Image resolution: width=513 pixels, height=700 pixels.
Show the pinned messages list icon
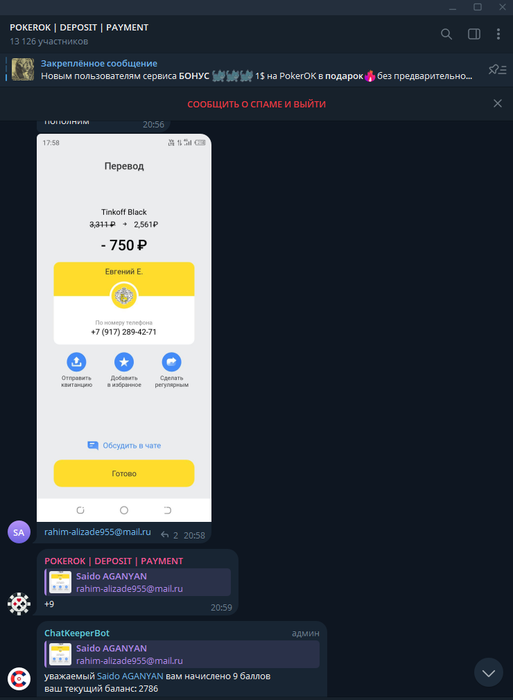(x=497, y=70)
